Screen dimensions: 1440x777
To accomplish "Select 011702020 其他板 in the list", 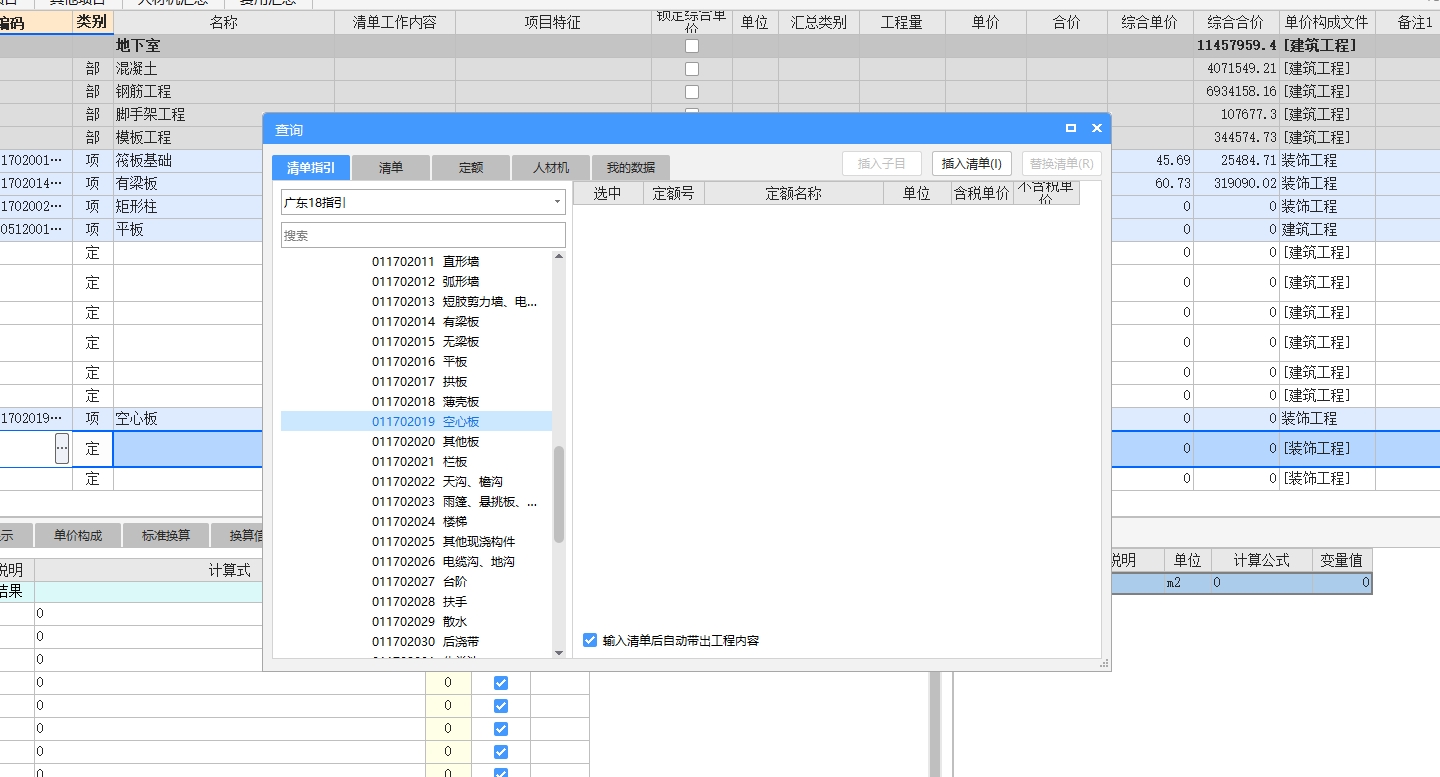I will (425, 441).
